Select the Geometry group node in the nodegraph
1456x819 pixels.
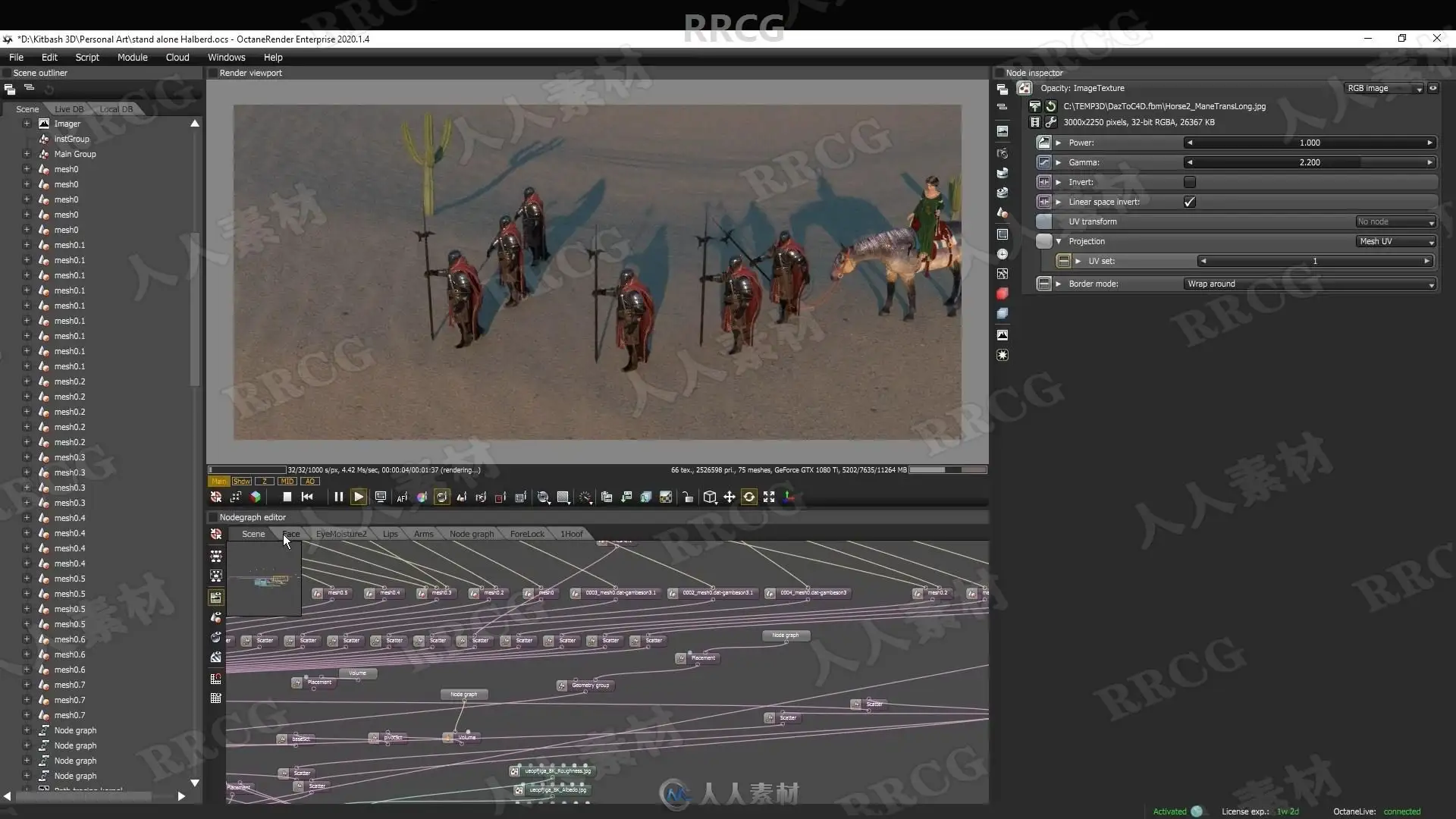589,686
